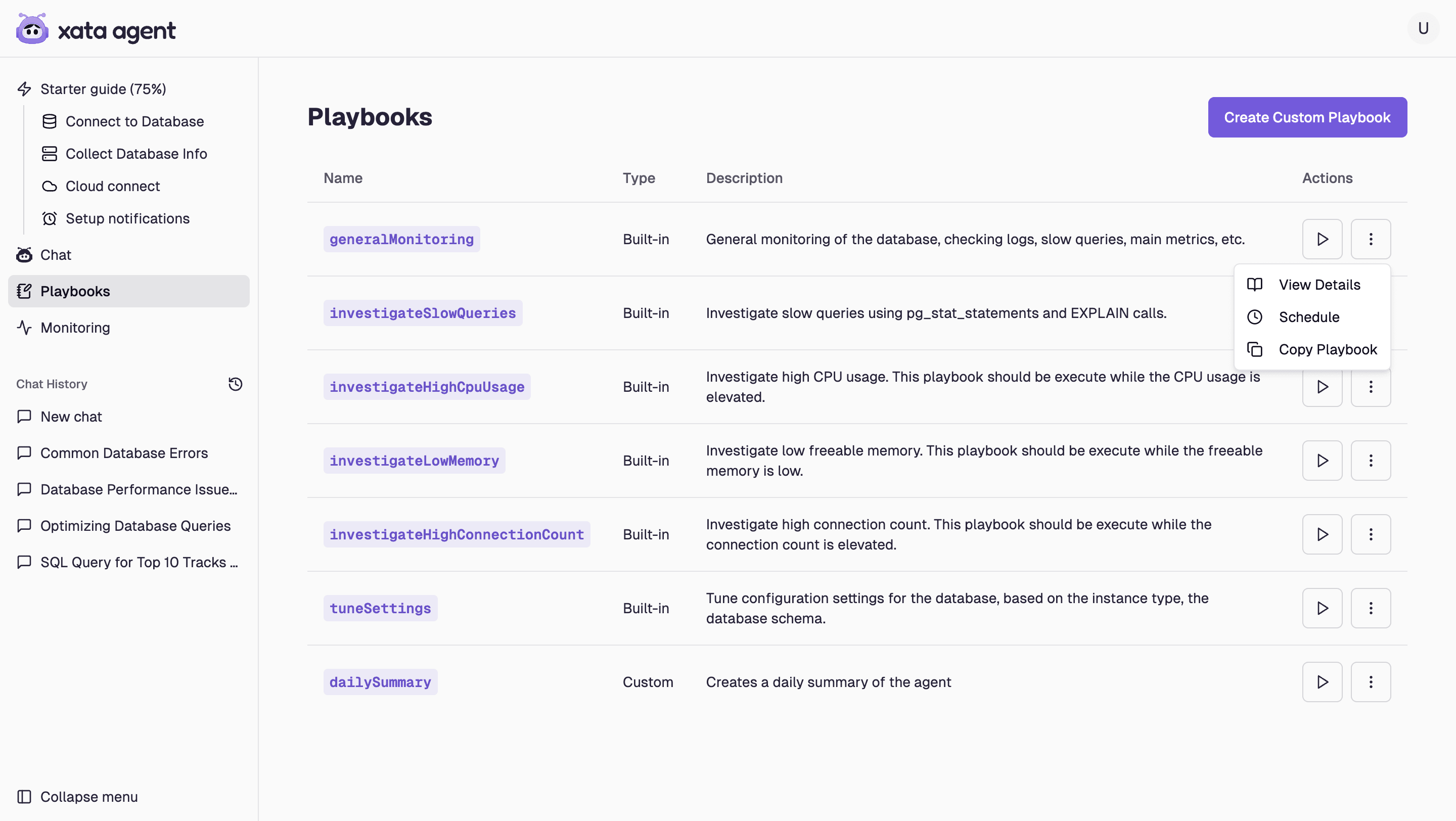
Task: Select View Details from the menu
Action: pos(1318,285)
